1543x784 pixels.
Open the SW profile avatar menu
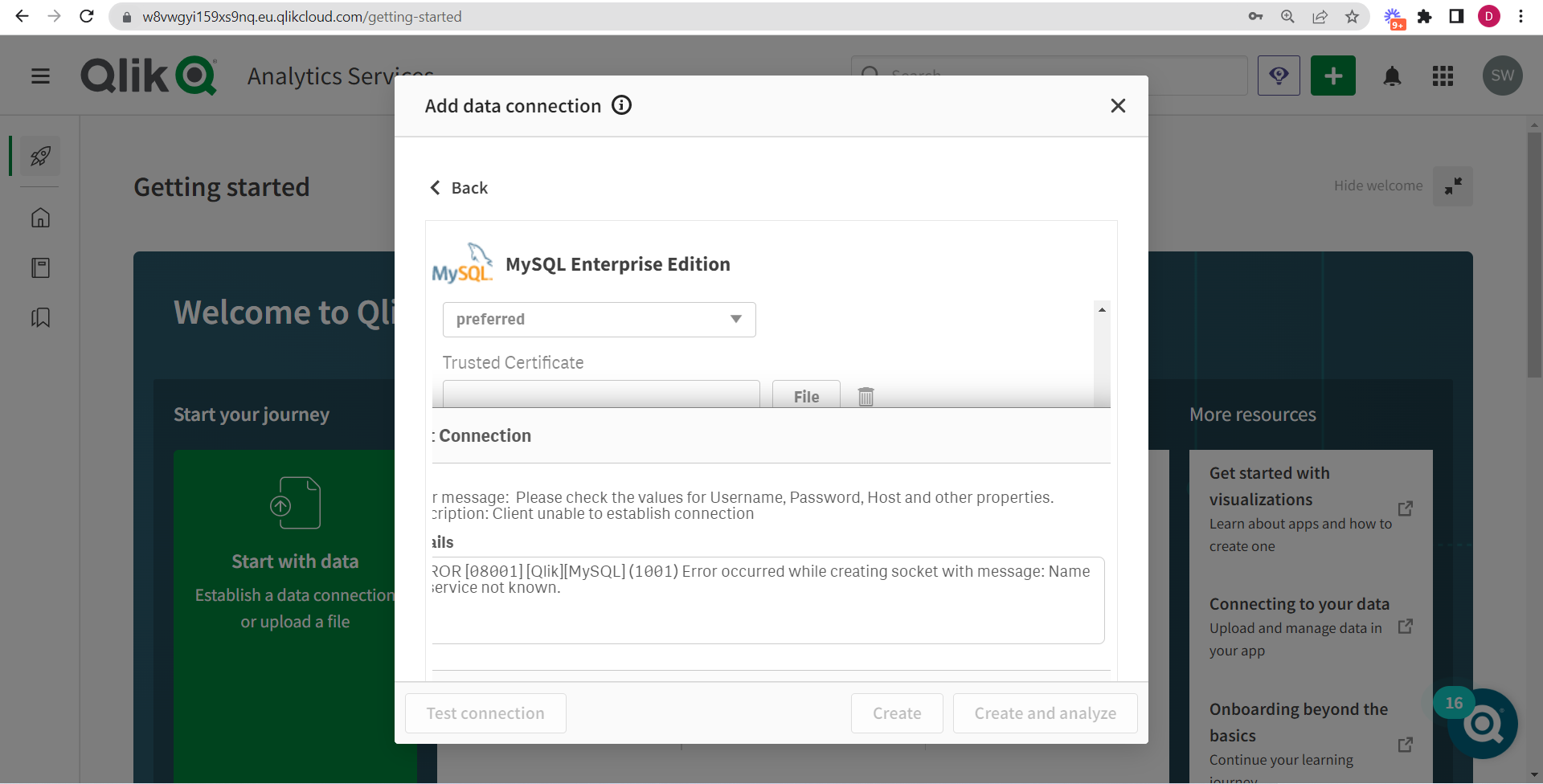pos(1502,76)
